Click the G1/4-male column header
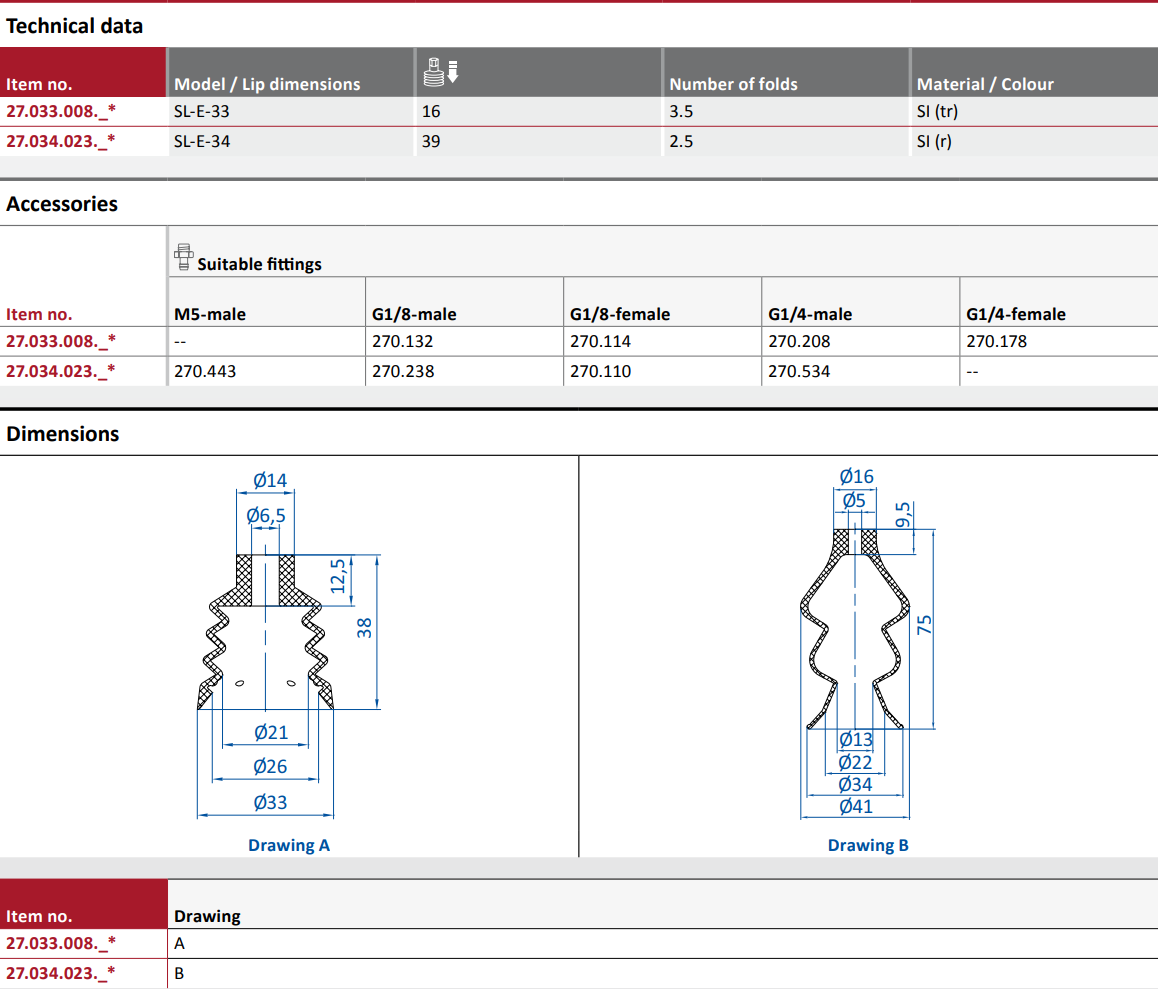Image resolution: width=1158 pixels, height=989 pixels. pos(809,314)
